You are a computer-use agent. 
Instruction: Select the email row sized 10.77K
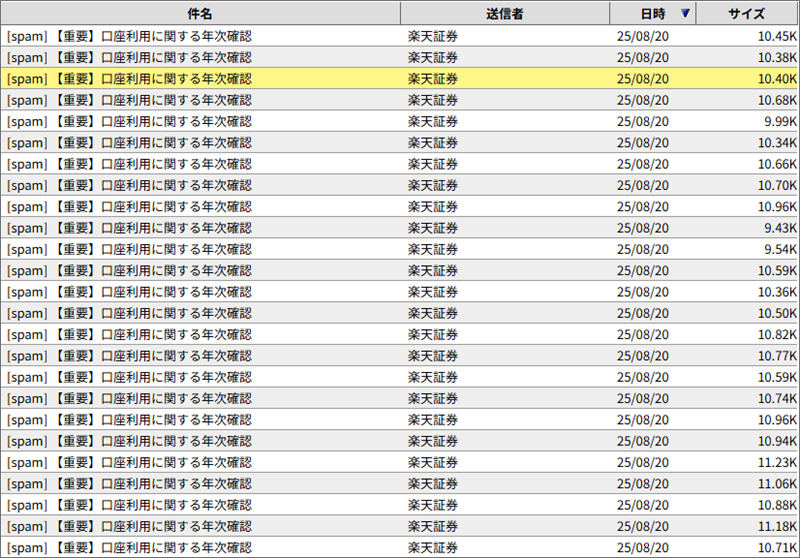[x=399, y=356]
